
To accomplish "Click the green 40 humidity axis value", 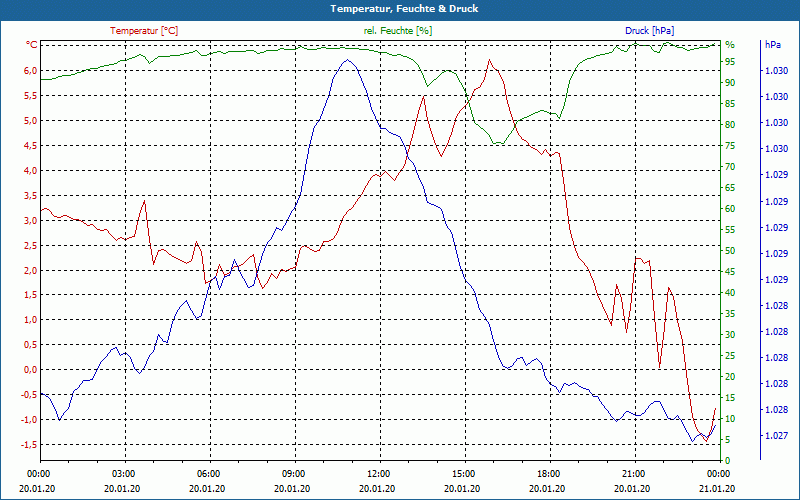I will click(730, 293).
